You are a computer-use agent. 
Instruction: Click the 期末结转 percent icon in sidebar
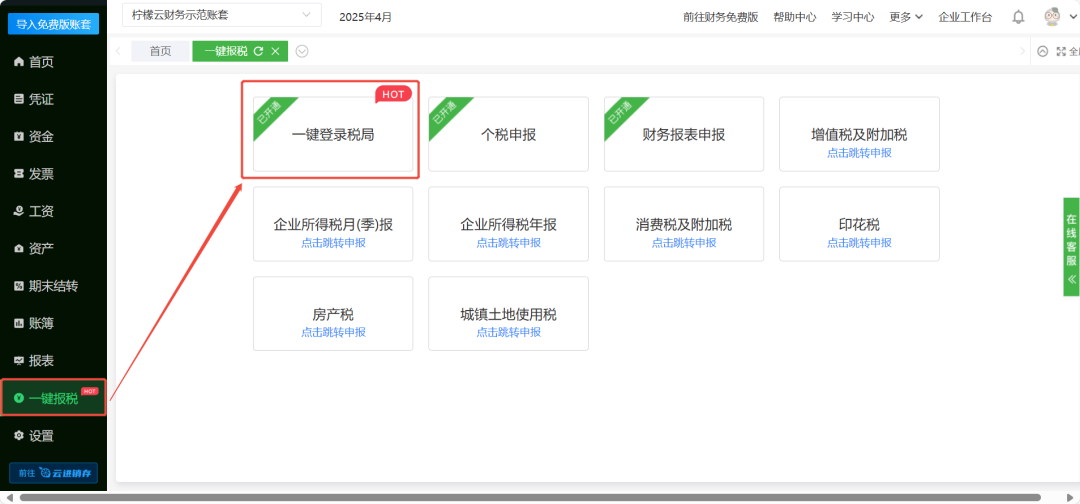19,286
